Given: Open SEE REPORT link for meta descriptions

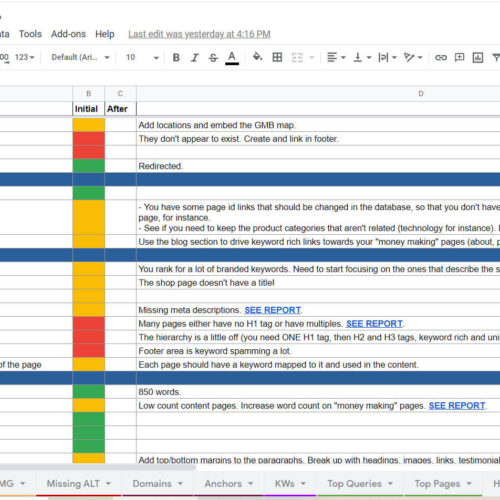Looking at the screenshot, I should (x=273, y=310).
